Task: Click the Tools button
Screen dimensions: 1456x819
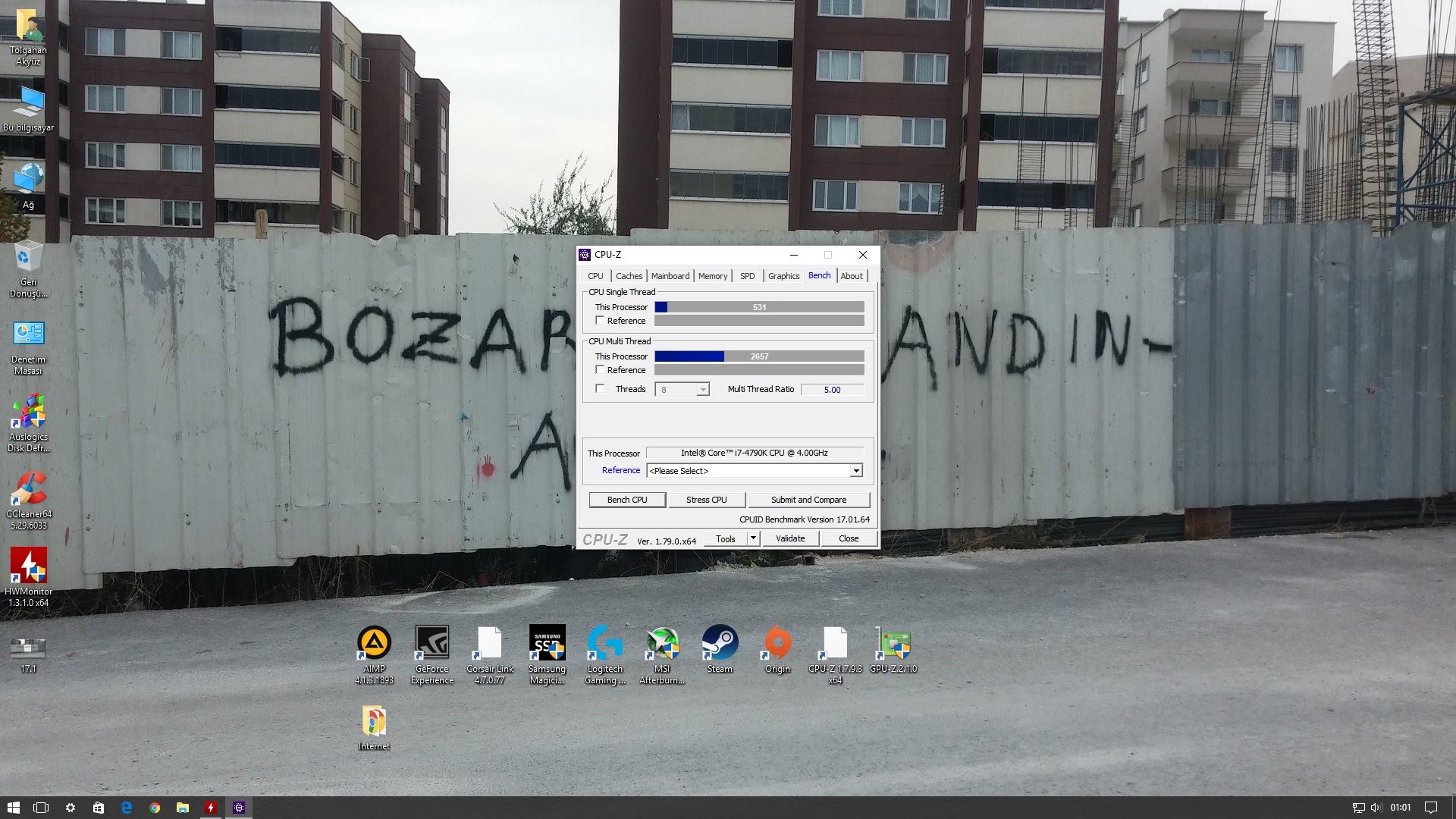Action: point(726,538)
